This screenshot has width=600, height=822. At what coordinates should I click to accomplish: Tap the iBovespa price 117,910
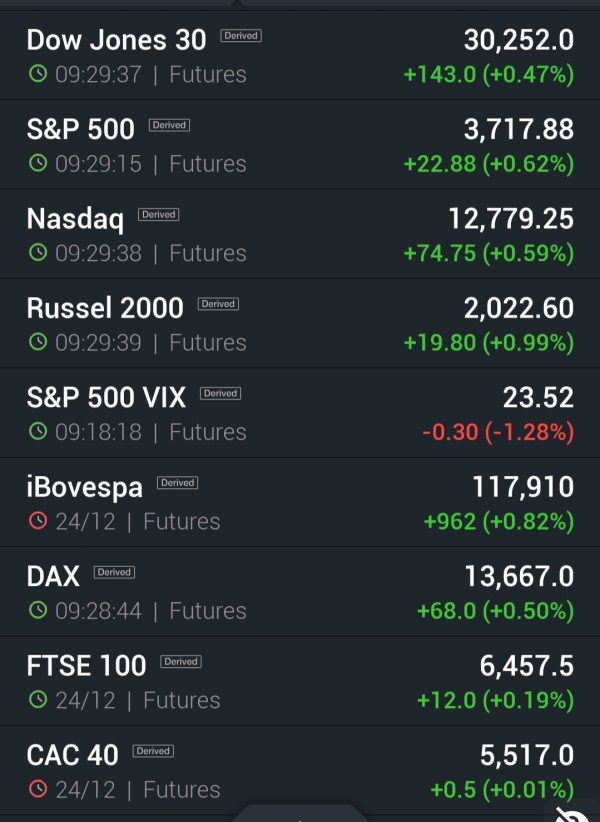523,487
